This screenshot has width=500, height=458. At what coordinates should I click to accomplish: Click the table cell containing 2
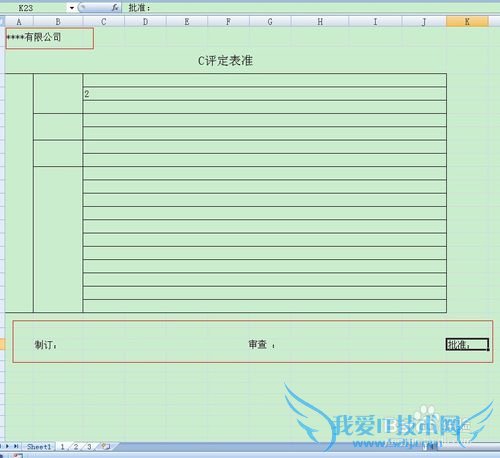click(264, 94)
